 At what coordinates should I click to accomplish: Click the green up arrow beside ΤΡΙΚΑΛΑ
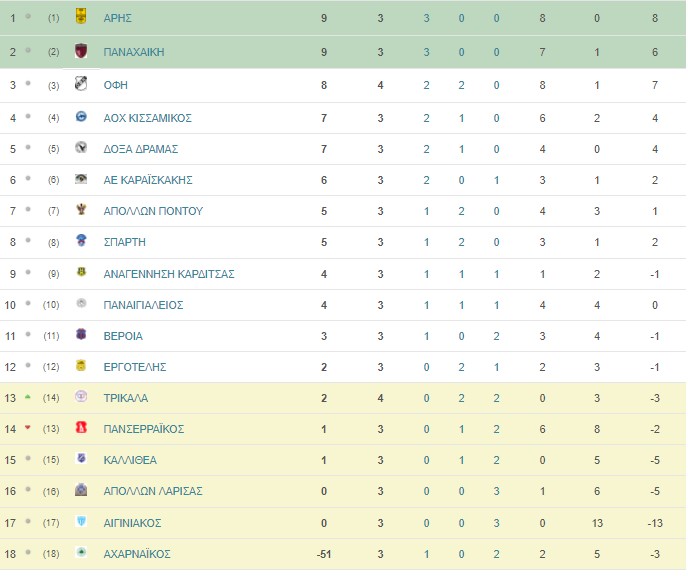click(28, 397)
